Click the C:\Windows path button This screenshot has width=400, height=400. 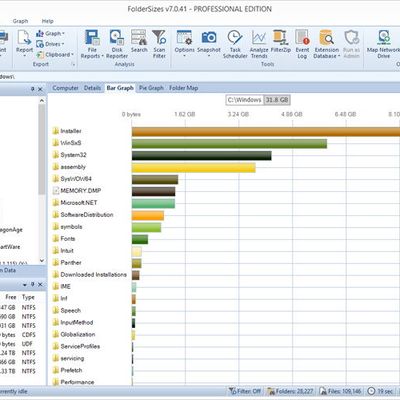click(x=245, y=100)
